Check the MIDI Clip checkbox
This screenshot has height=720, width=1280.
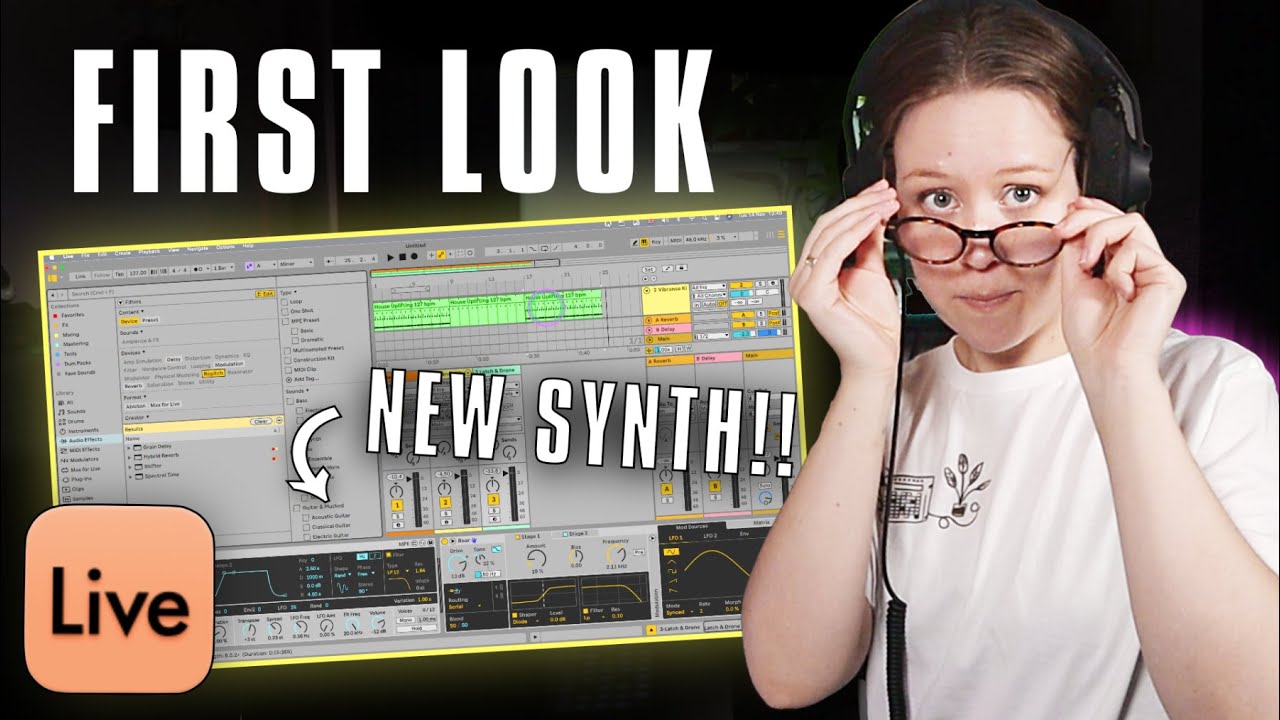pyautogui.click(x=289, y=370)
